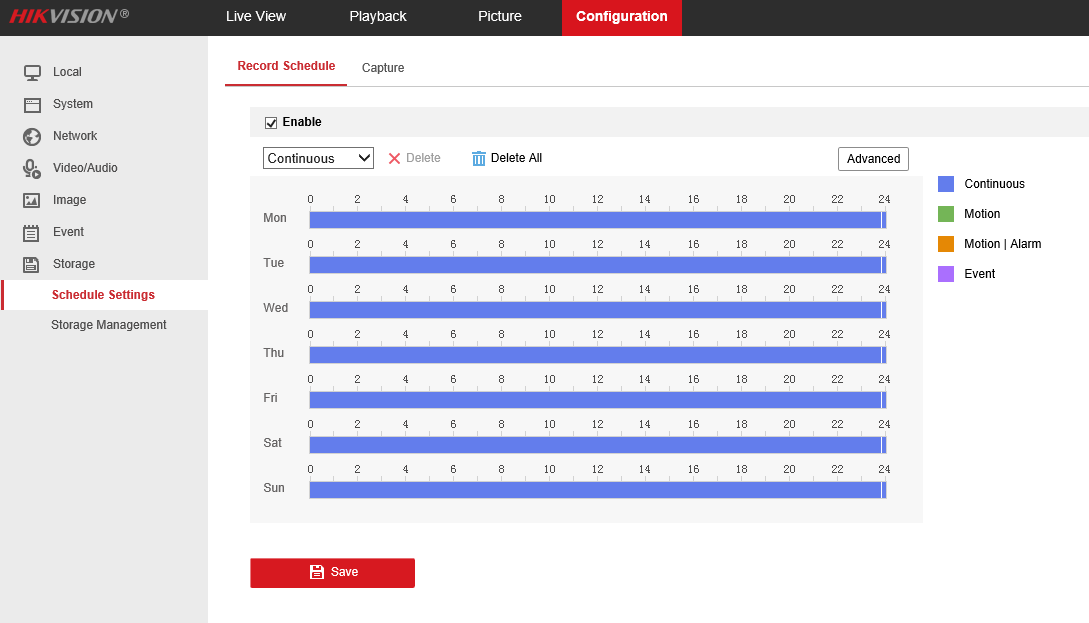Click the Local monitor icon in sidebar
The height and width of the screenshot is (623, 1089).
tap(32, 72)
